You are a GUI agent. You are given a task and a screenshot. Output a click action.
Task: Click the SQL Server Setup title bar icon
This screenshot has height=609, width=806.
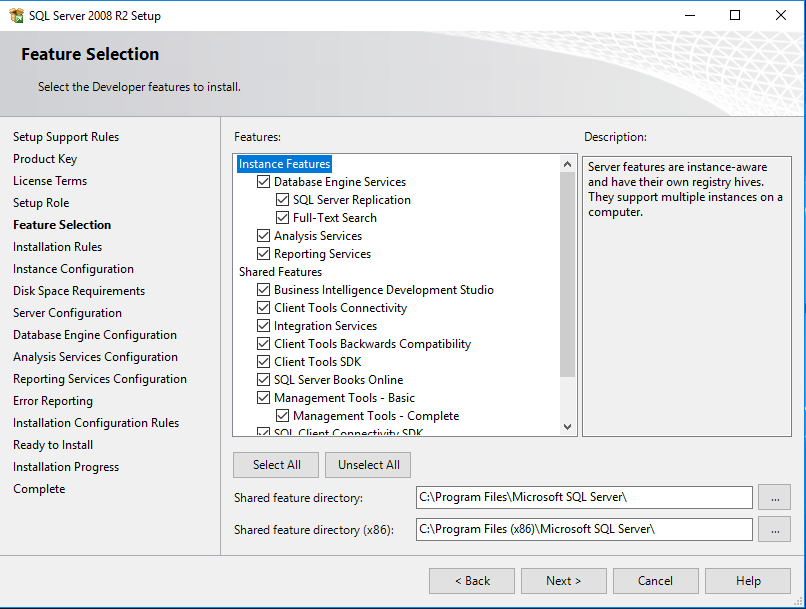tap(16, 15)
